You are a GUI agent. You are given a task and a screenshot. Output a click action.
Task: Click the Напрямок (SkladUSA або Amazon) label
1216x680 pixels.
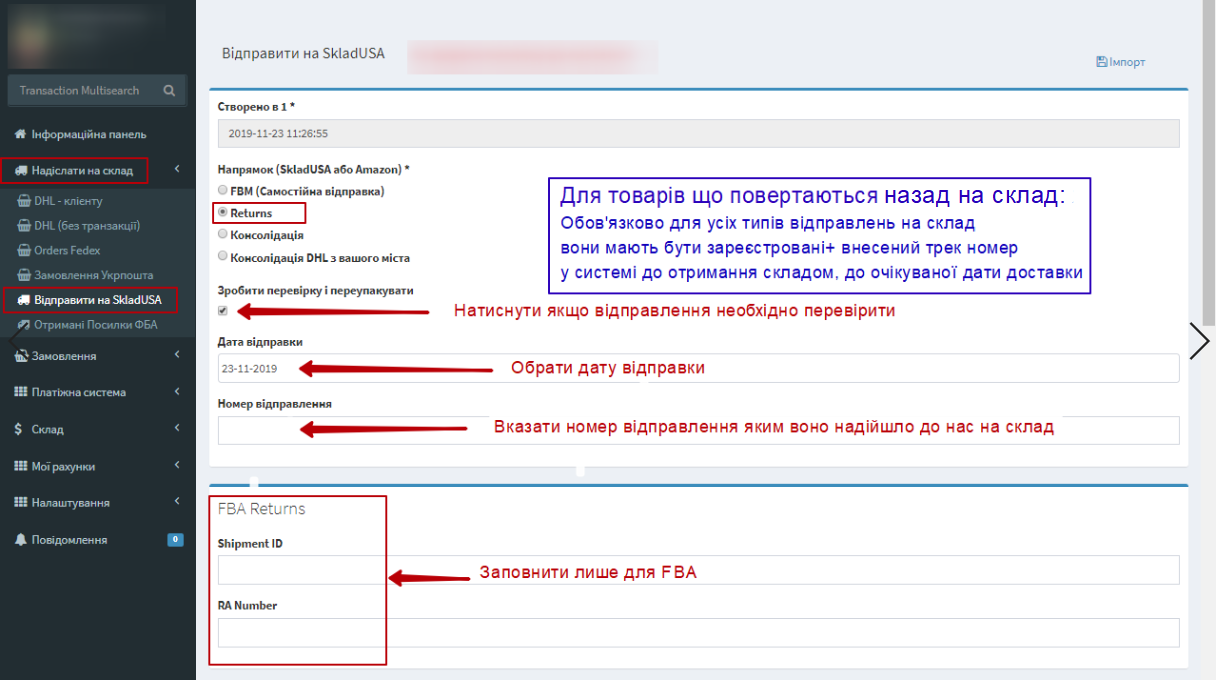click(x=314, y=169)
